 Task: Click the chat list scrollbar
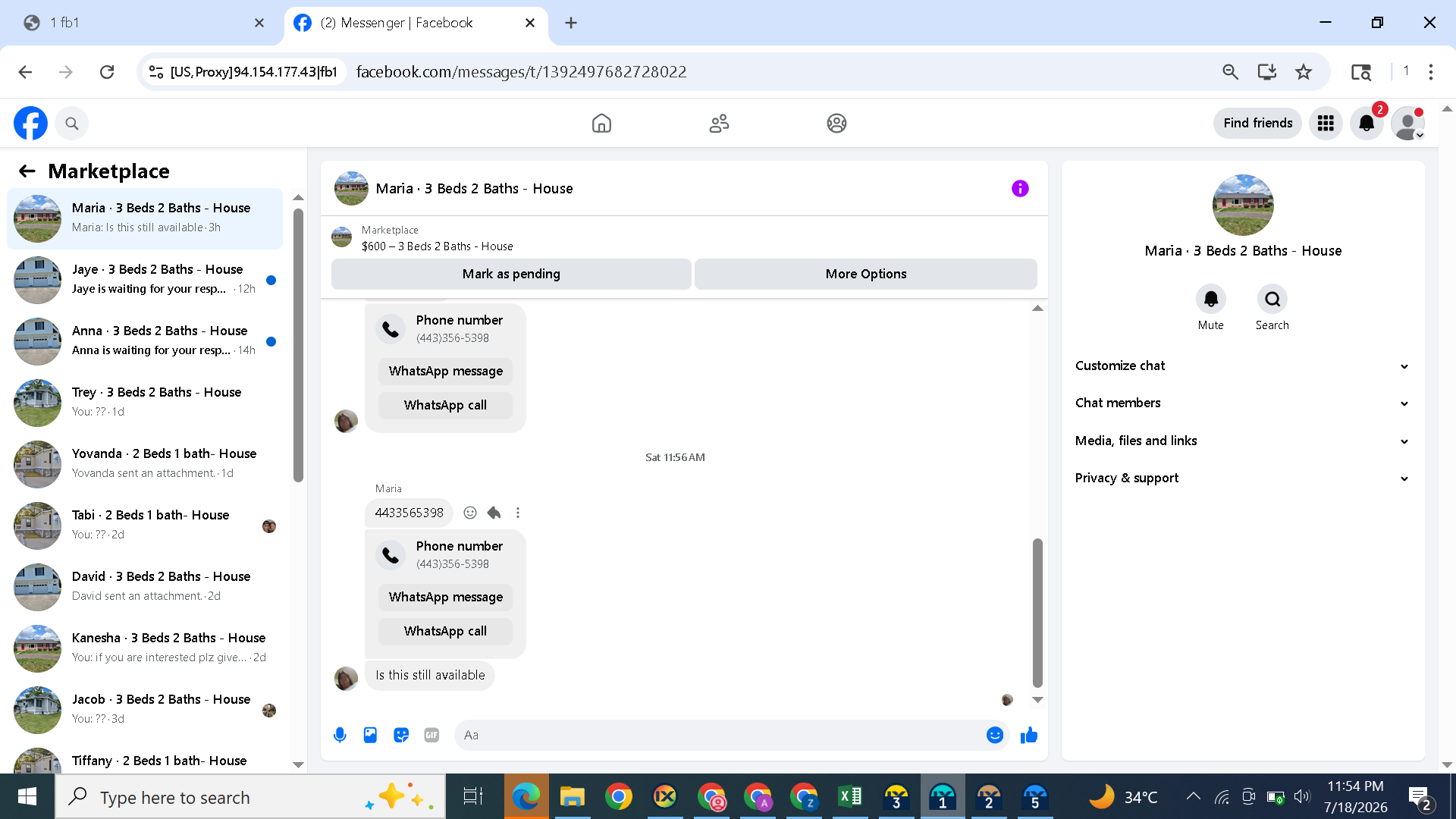(298, 345)
